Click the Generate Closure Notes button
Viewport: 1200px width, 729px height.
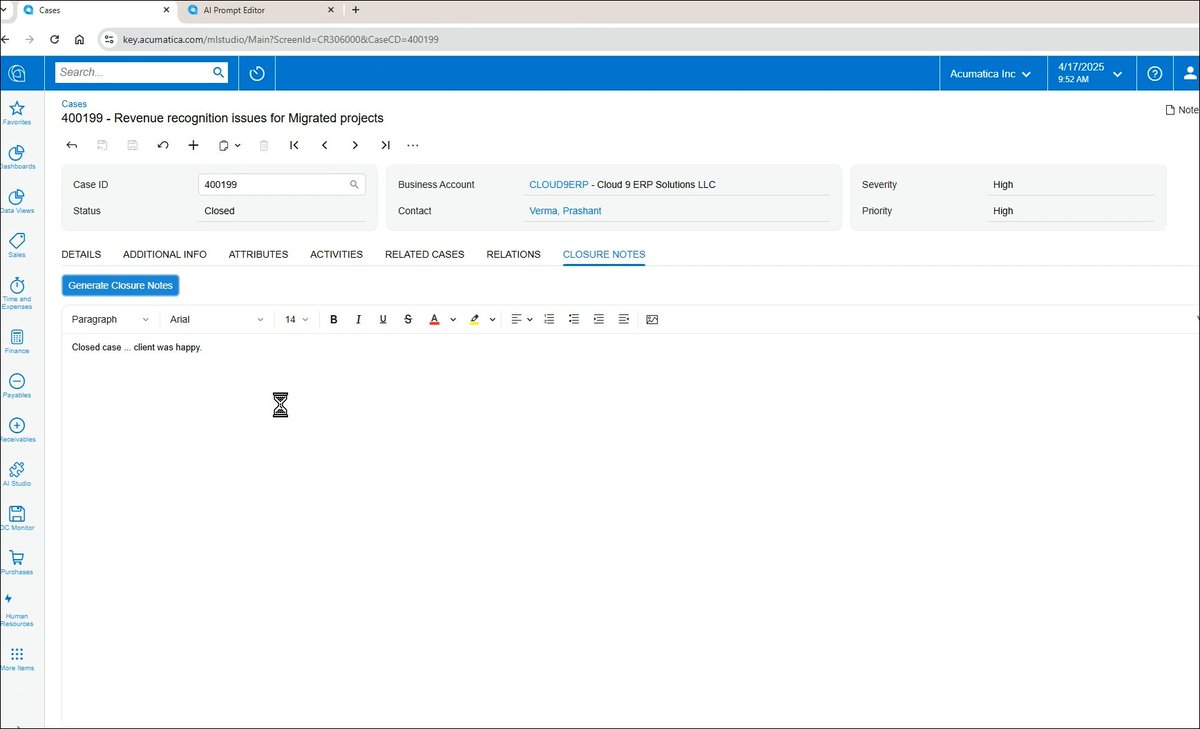[120, 286]
